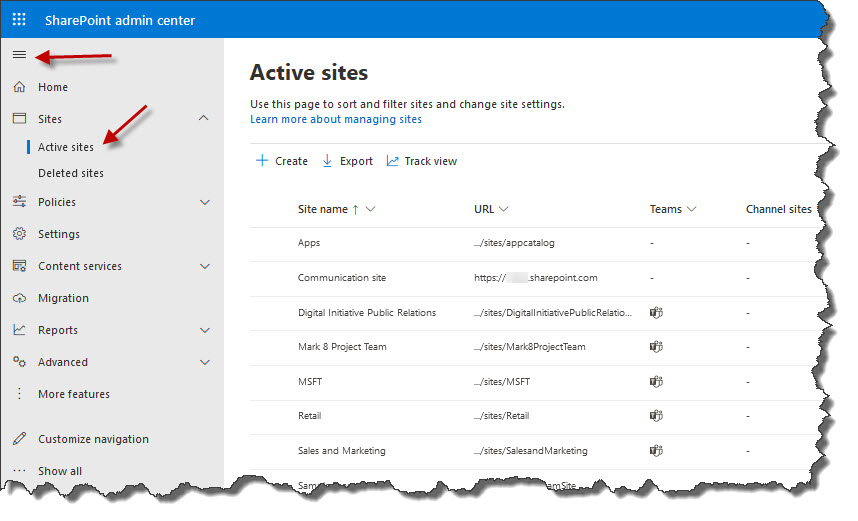Select the MSFT site name
This screenshot has width=858, height=521.
(310, 381)
